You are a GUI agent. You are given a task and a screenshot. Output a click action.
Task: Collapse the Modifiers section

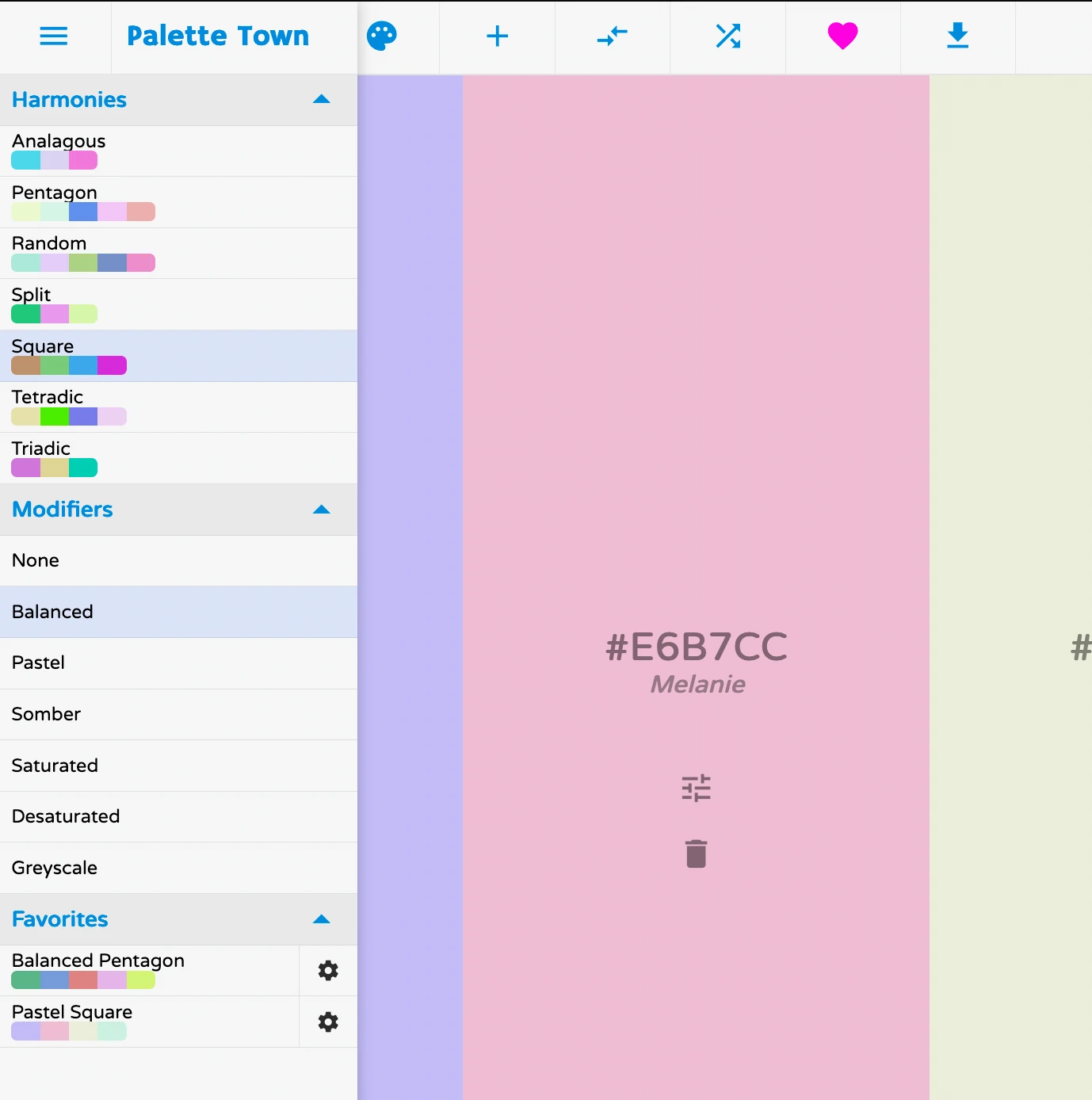pos(321,510)
